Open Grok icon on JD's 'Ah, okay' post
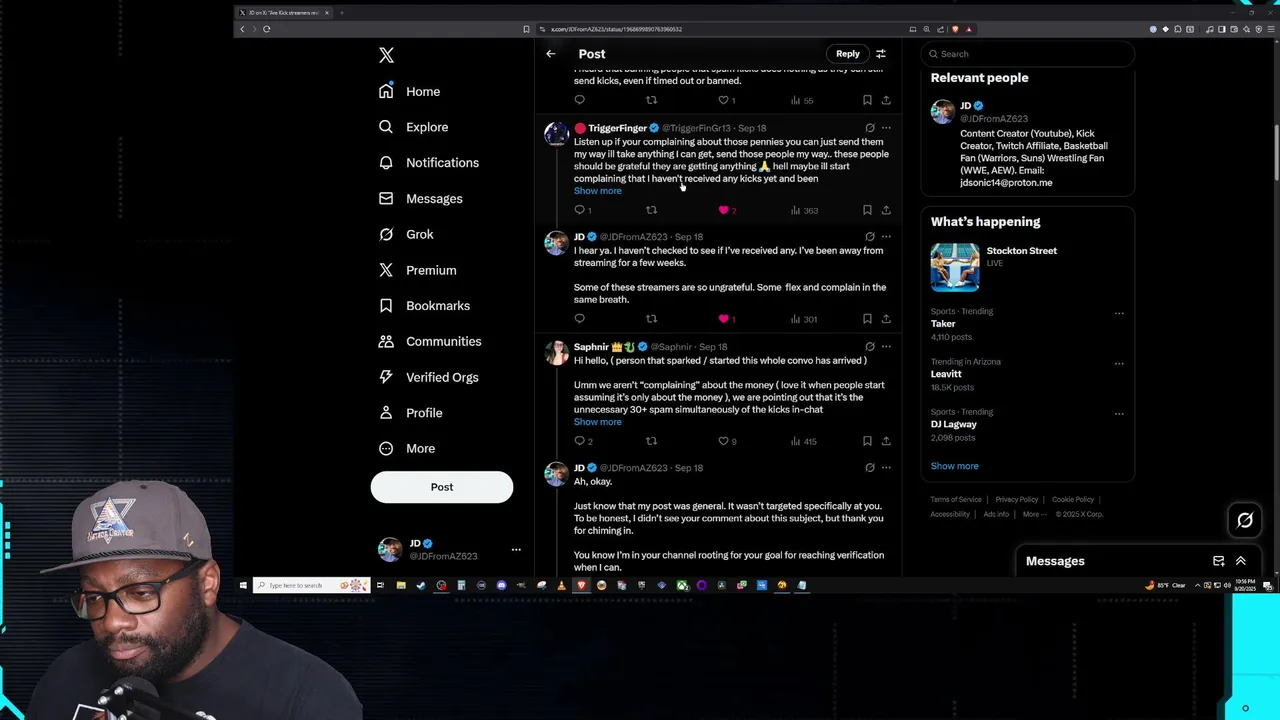Screen dimensions: 1280x720 pyautogui.click(x=869, y=468)
